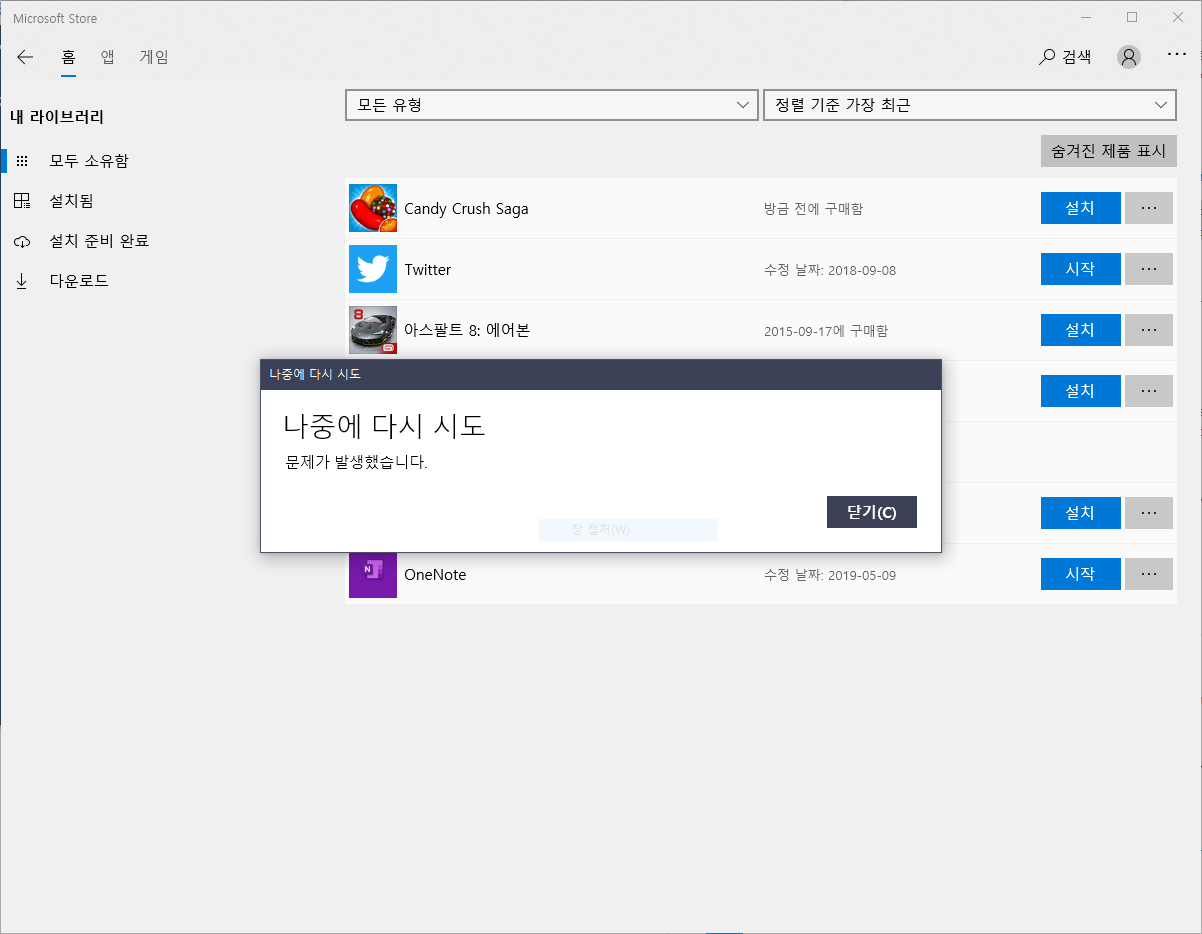Open 검색 search

click(1065, 57)
